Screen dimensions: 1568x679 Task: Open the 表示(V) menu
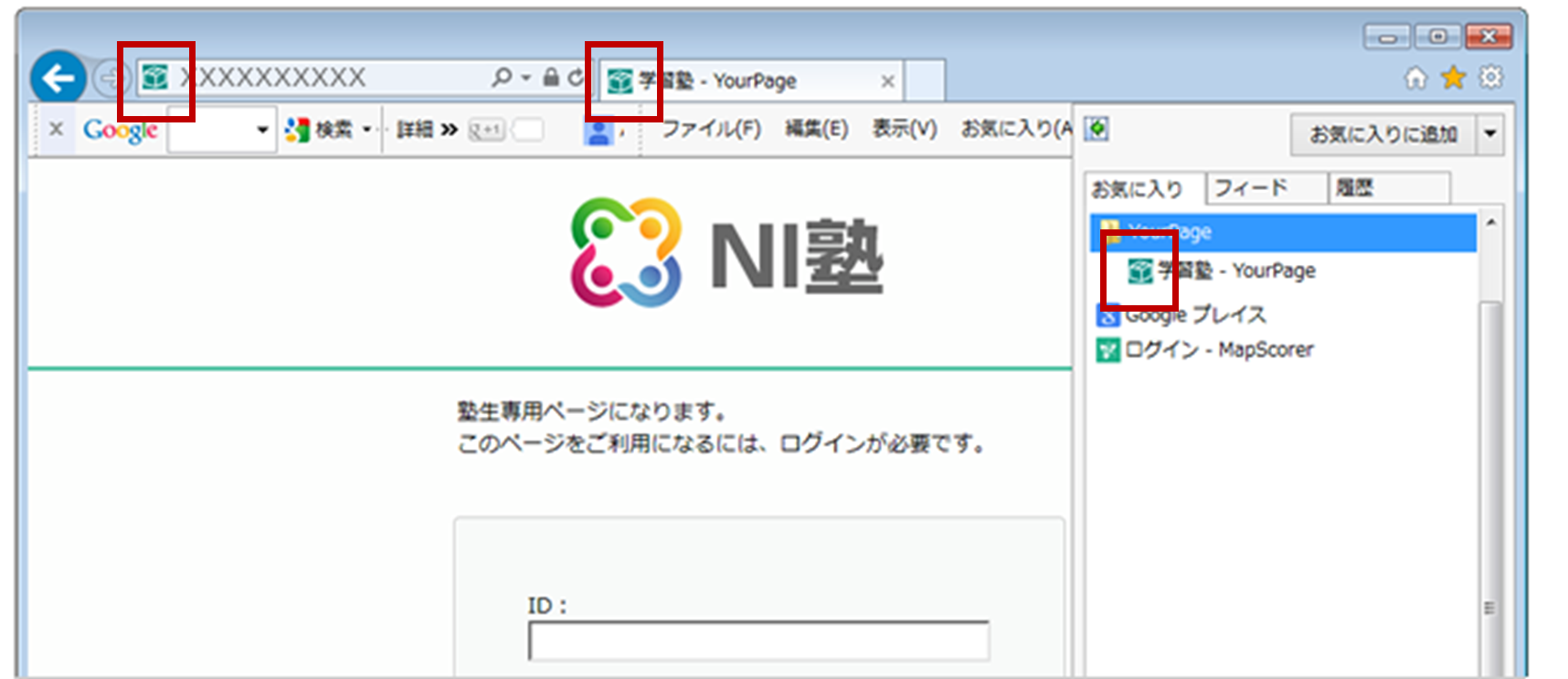904,129
